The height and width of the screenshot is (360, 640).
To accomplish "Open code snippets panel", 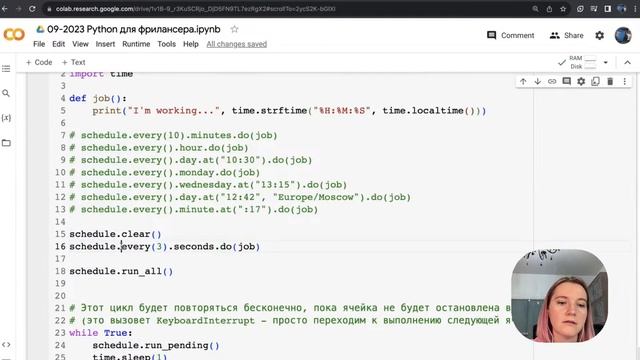I will pos(6,344).
